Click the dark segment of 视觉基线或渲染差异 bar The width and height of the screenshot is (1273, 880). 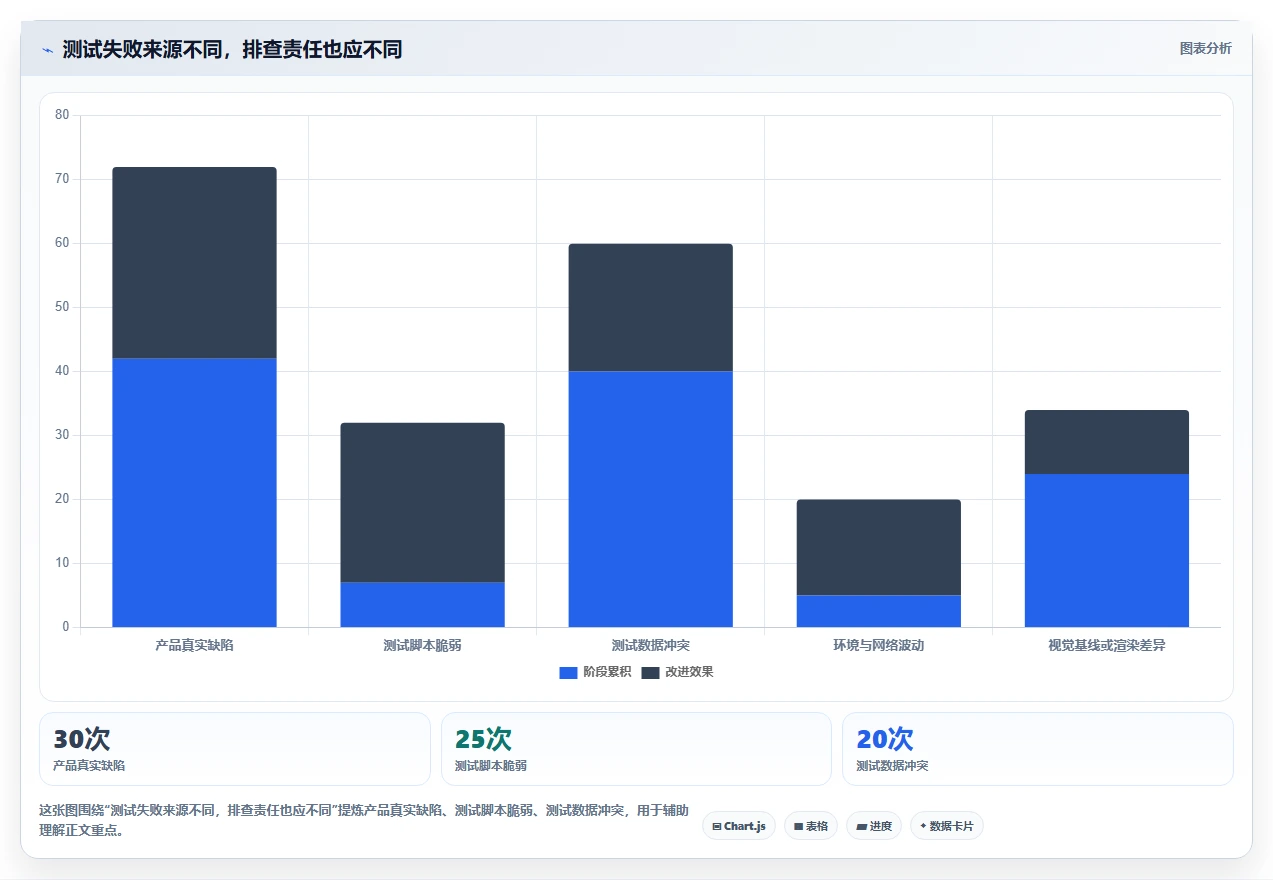(1106, 442)
